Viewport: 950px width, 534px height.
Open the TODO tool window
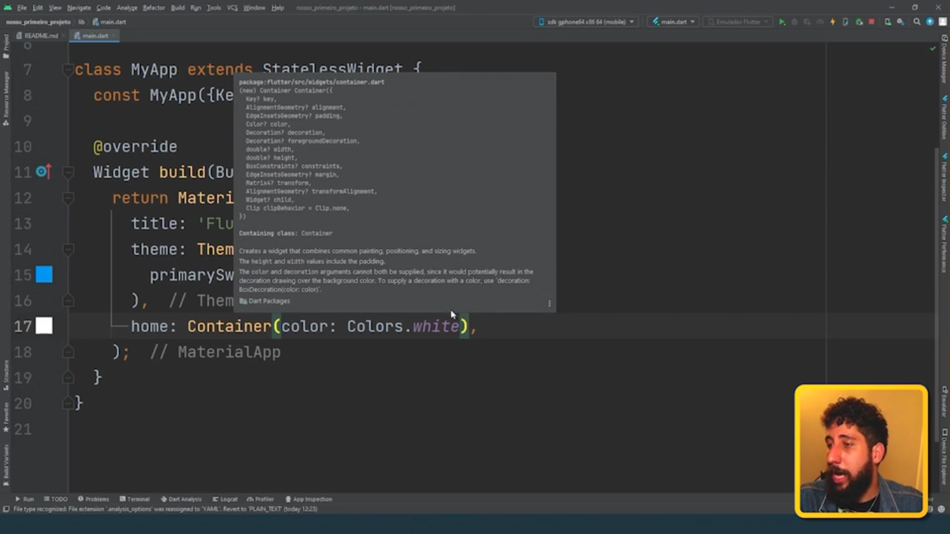click(x=56, y=499)
